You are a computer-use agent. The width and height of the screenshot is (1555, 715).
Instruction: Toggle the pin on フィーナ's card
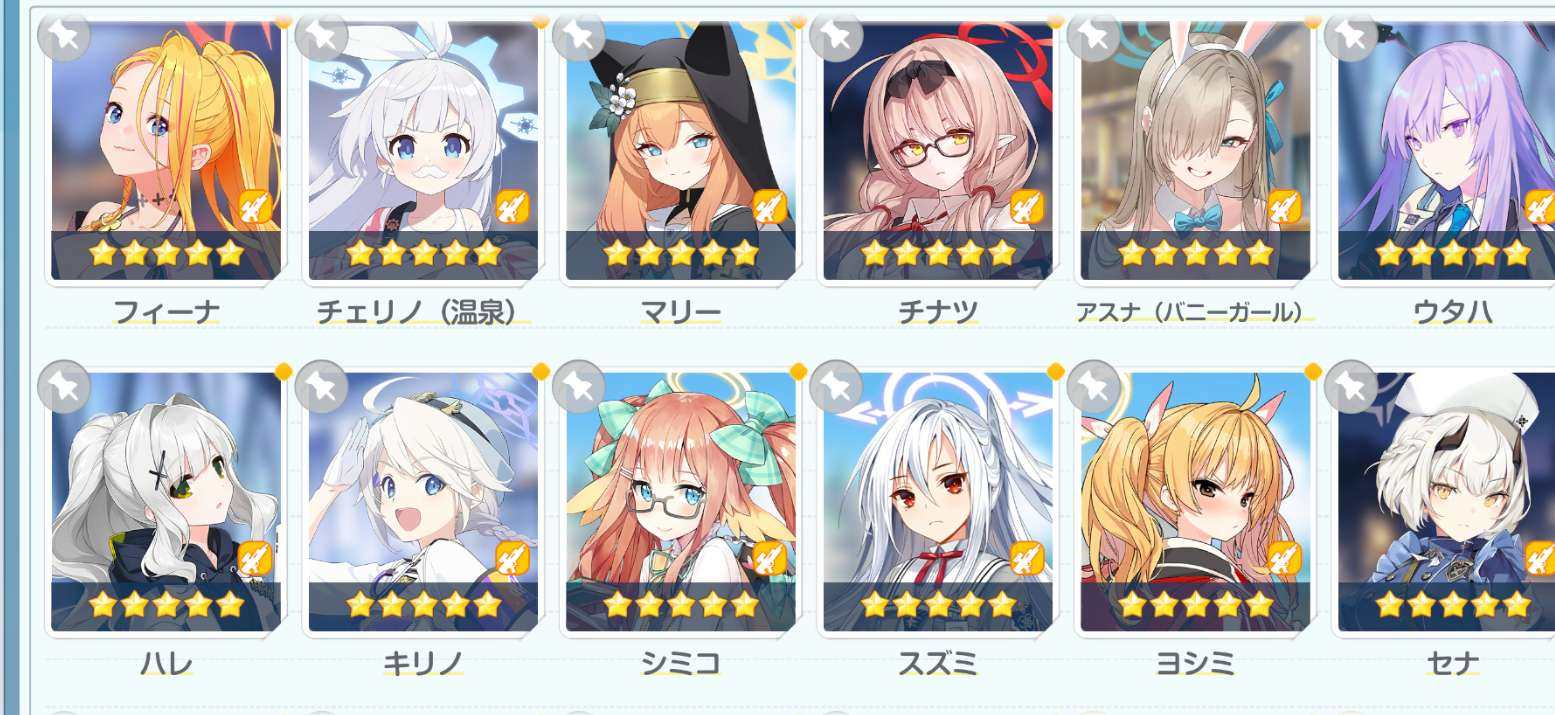tap(64, 36)
